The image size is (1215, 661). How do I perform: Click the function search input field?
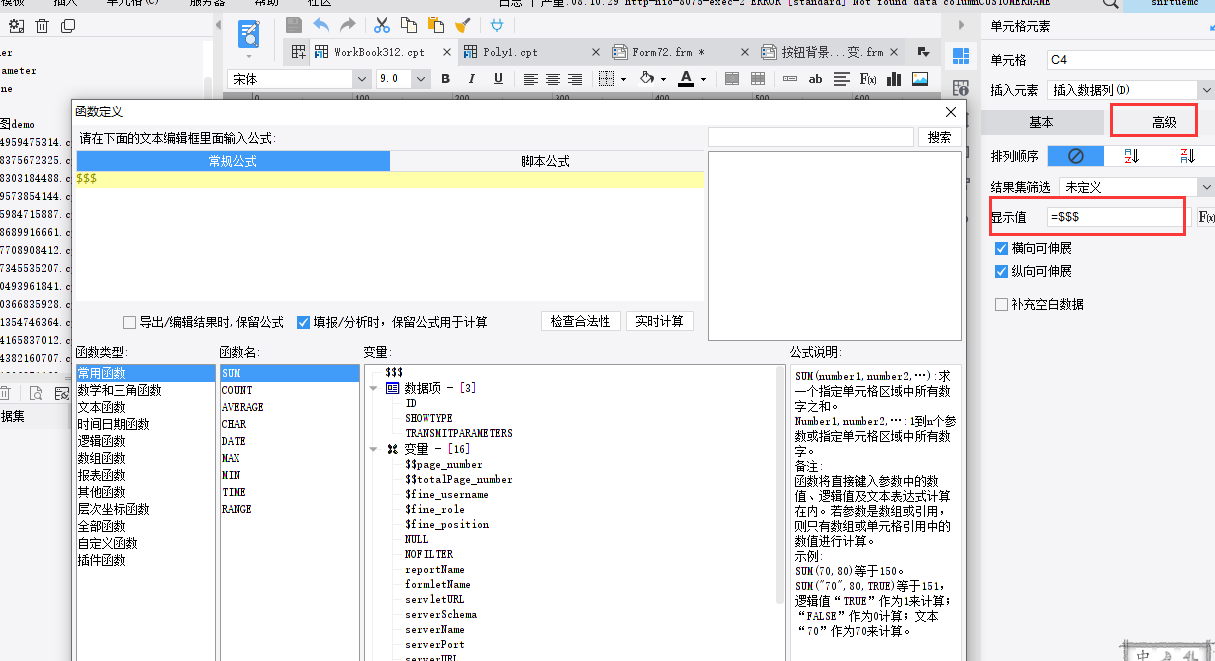[x=811, y=137]
